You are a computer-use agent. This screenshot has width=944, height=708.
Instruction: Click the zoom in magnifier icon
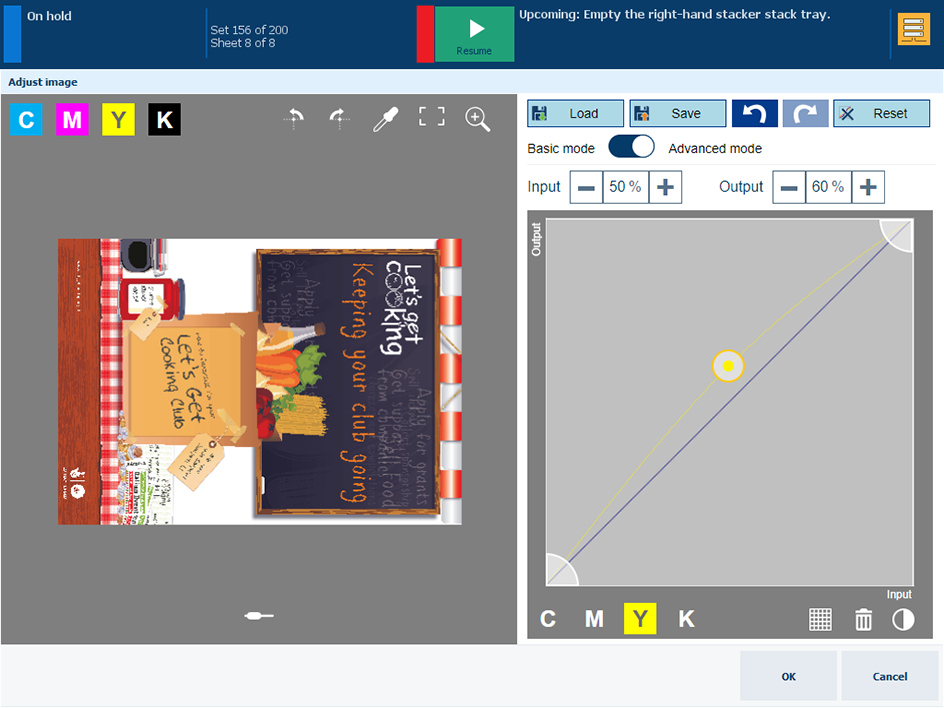(x=478, y=120)
